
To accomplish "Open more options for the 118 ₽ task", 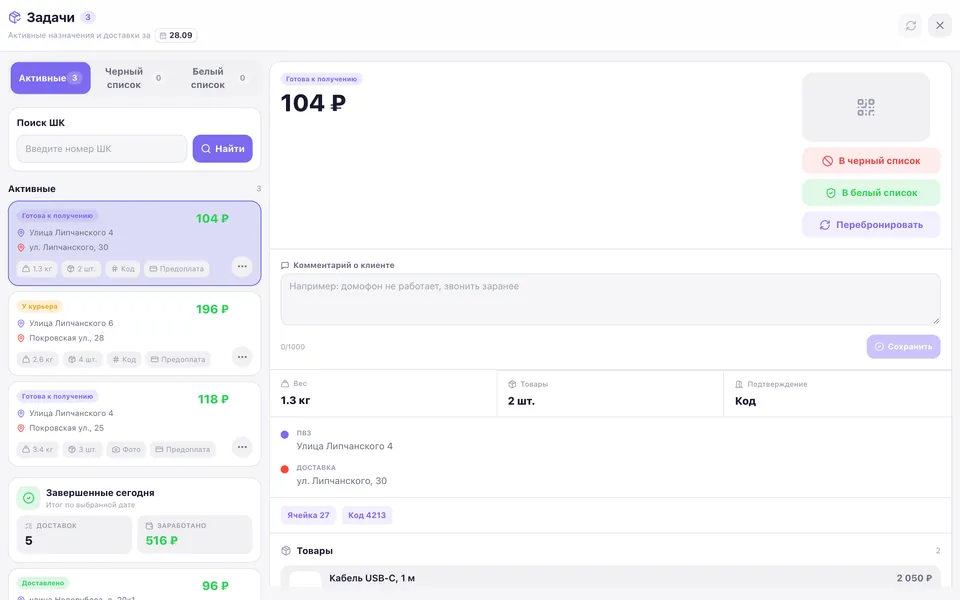I will [242, 447].
